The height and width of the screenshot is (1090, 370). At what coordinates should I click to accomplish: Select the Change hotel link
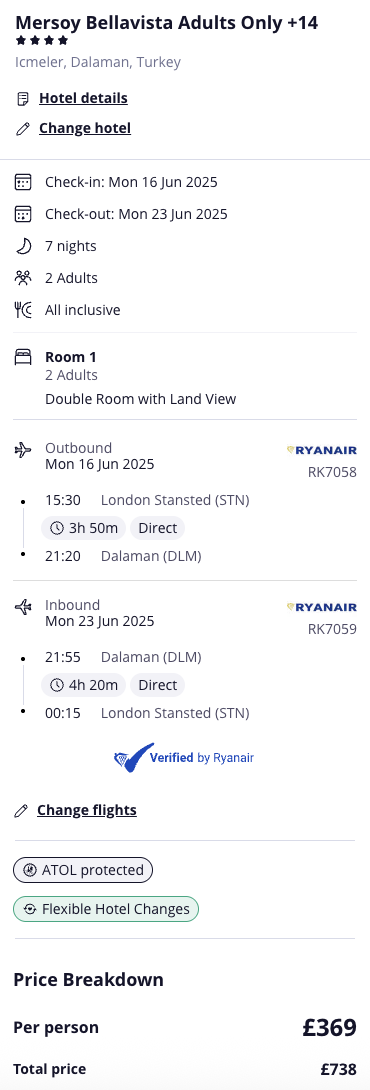(85, 128)
